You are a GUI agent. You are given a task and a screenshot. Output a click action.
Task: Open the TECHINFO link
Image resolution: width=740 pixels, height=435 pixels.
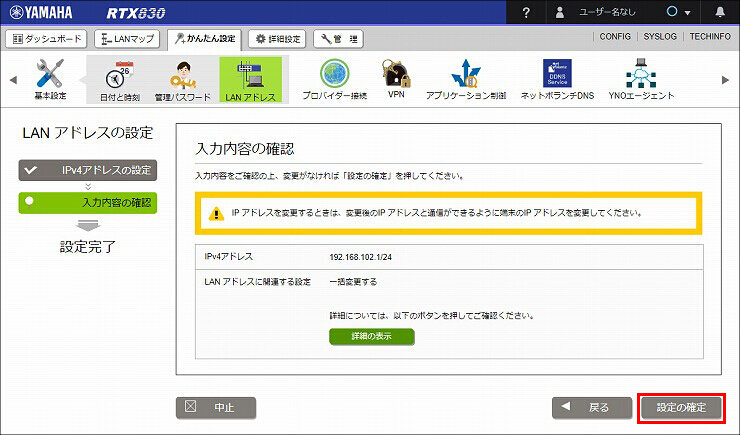[710, 36]
